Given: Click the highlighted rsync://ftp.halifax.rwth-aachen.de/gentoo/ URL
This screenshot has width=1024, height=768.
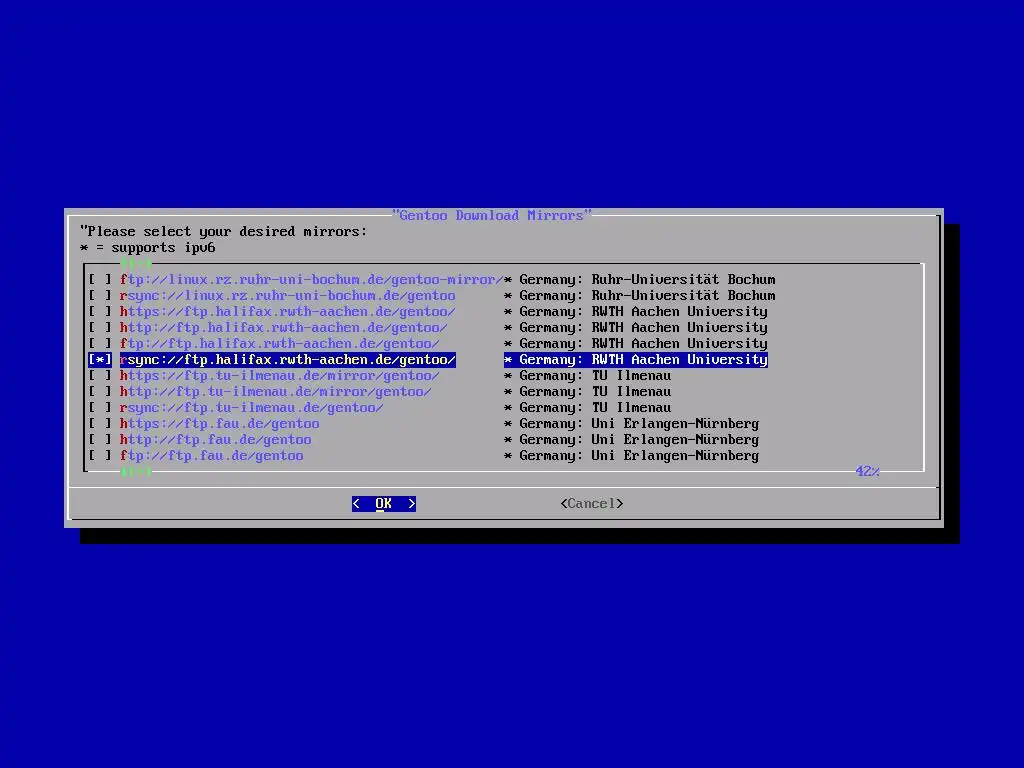Looking at the screenshot, I should tap(287, 360).
